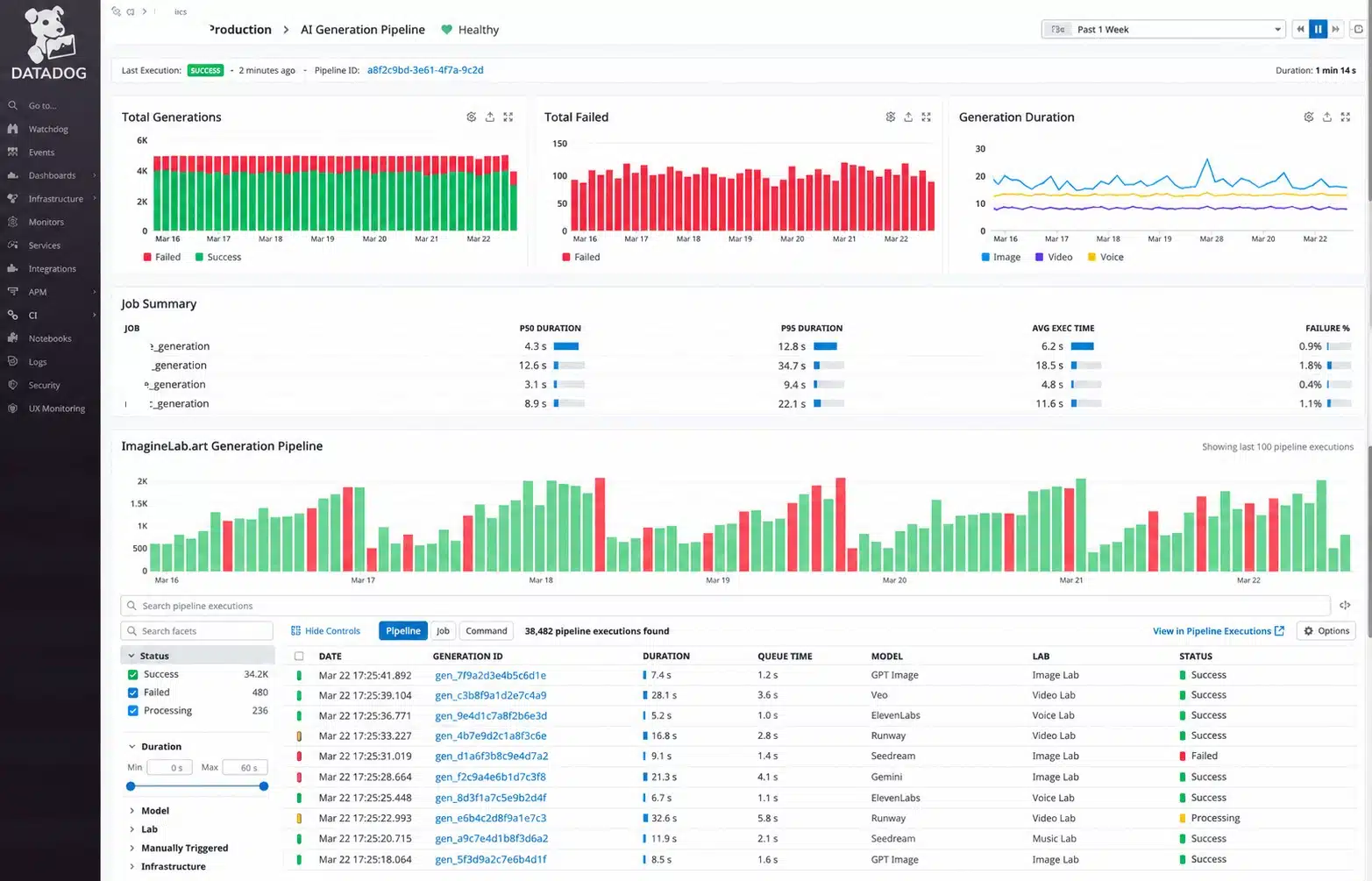Open pipeline ID a8f2c9bd-3e61-4f7a-9c2d link
1372x881 pixels.
tap(425, 70)
